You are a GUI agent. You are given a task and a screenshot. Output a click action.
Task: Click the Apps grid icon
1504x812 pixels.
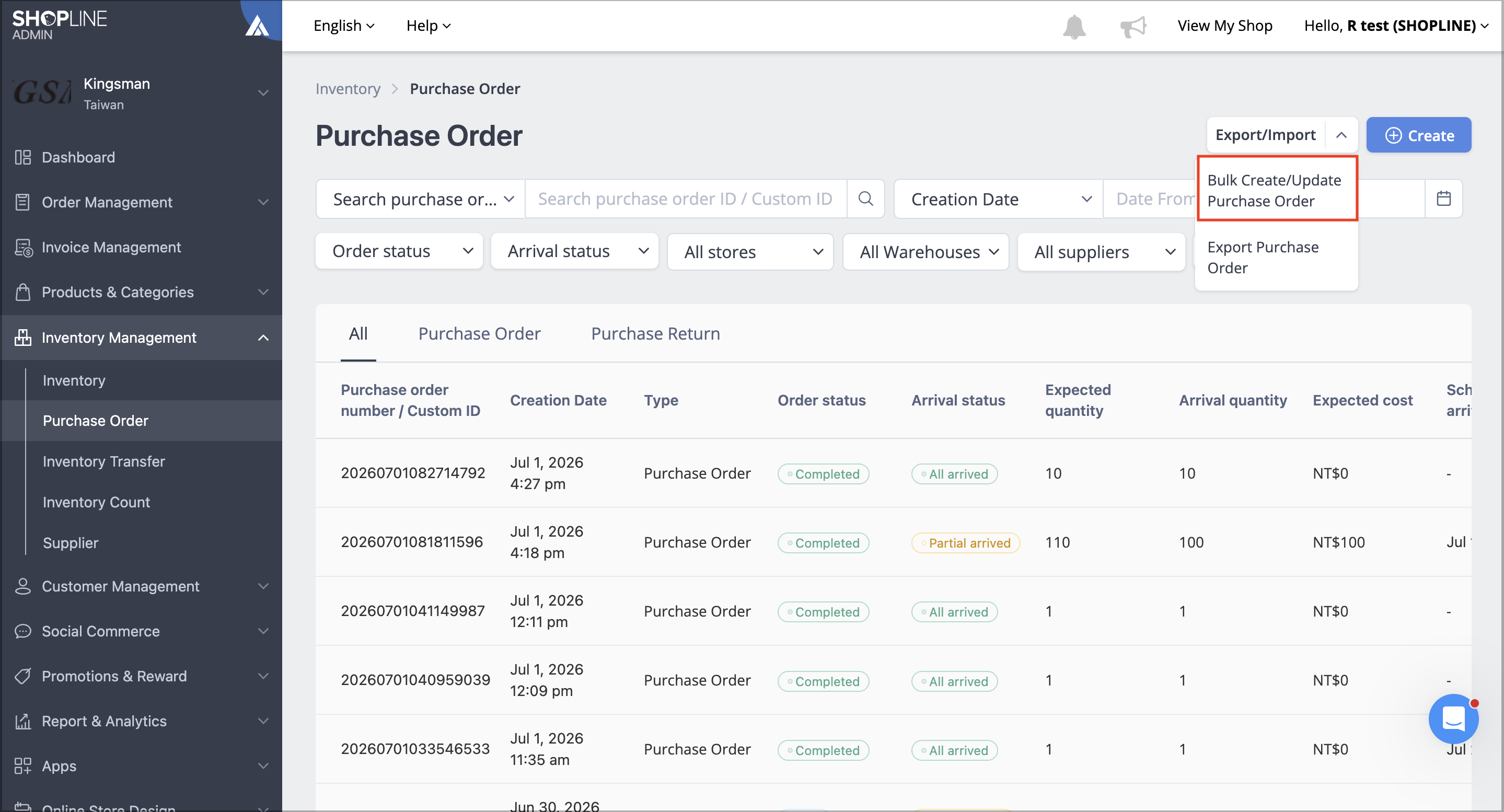[x=23, y=766]
